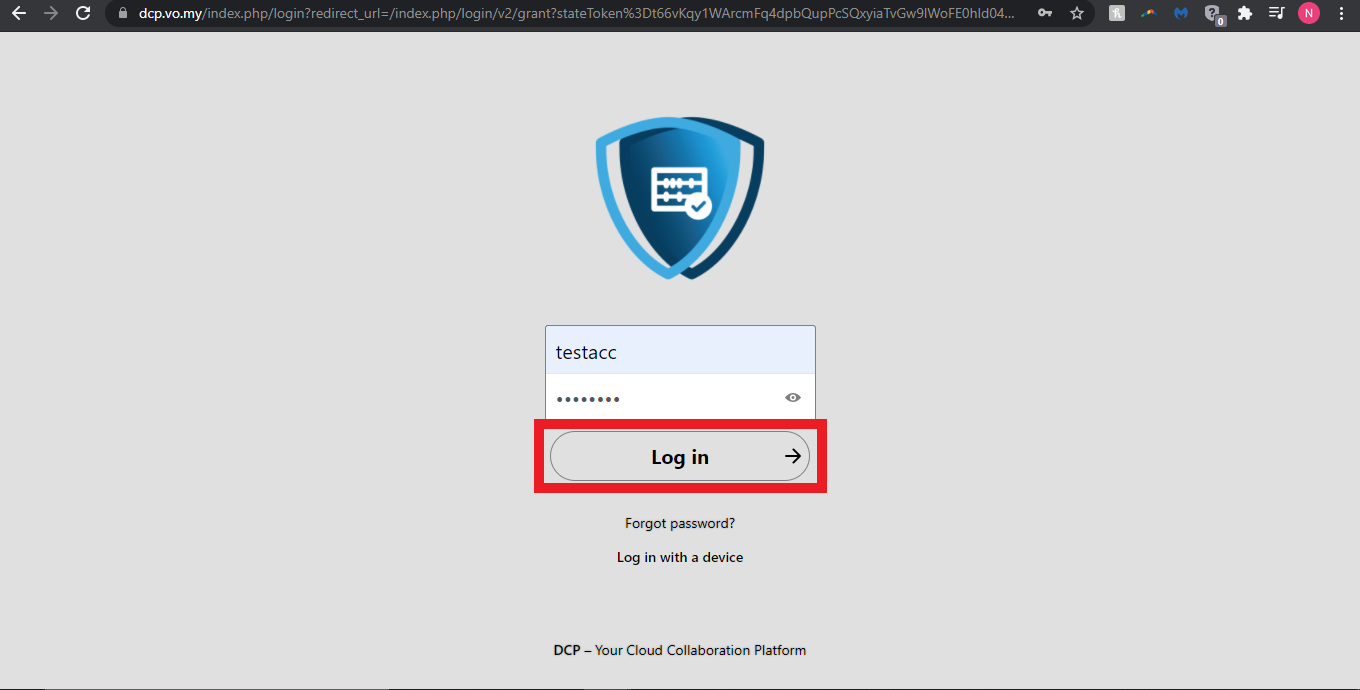This screenshot has width=1360, height=690.
Task: Open Chrome profile avatar N
Action: pyautogui.click(x=1308, y=14)
